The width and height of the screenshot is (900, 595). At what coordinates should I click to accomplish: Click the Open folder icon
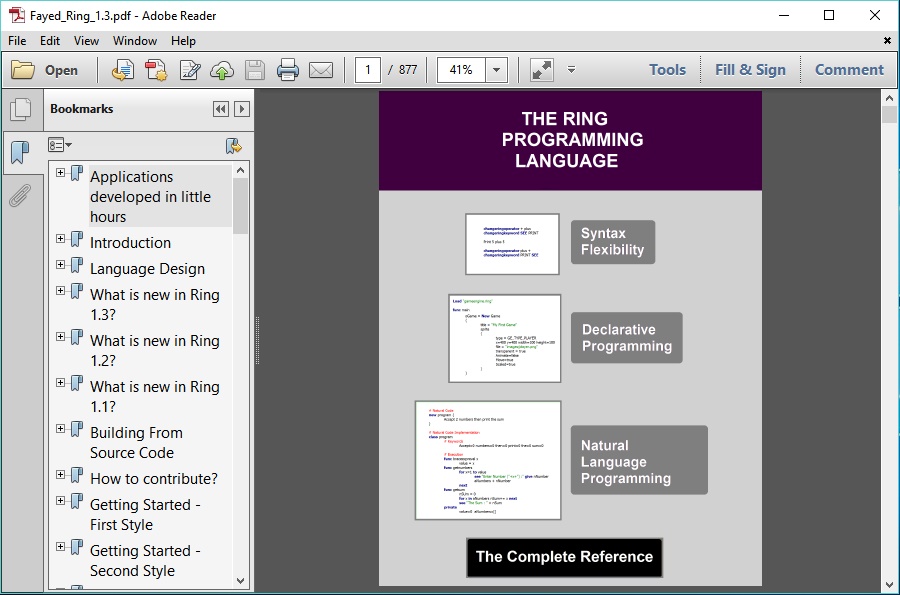coord(23,70)
